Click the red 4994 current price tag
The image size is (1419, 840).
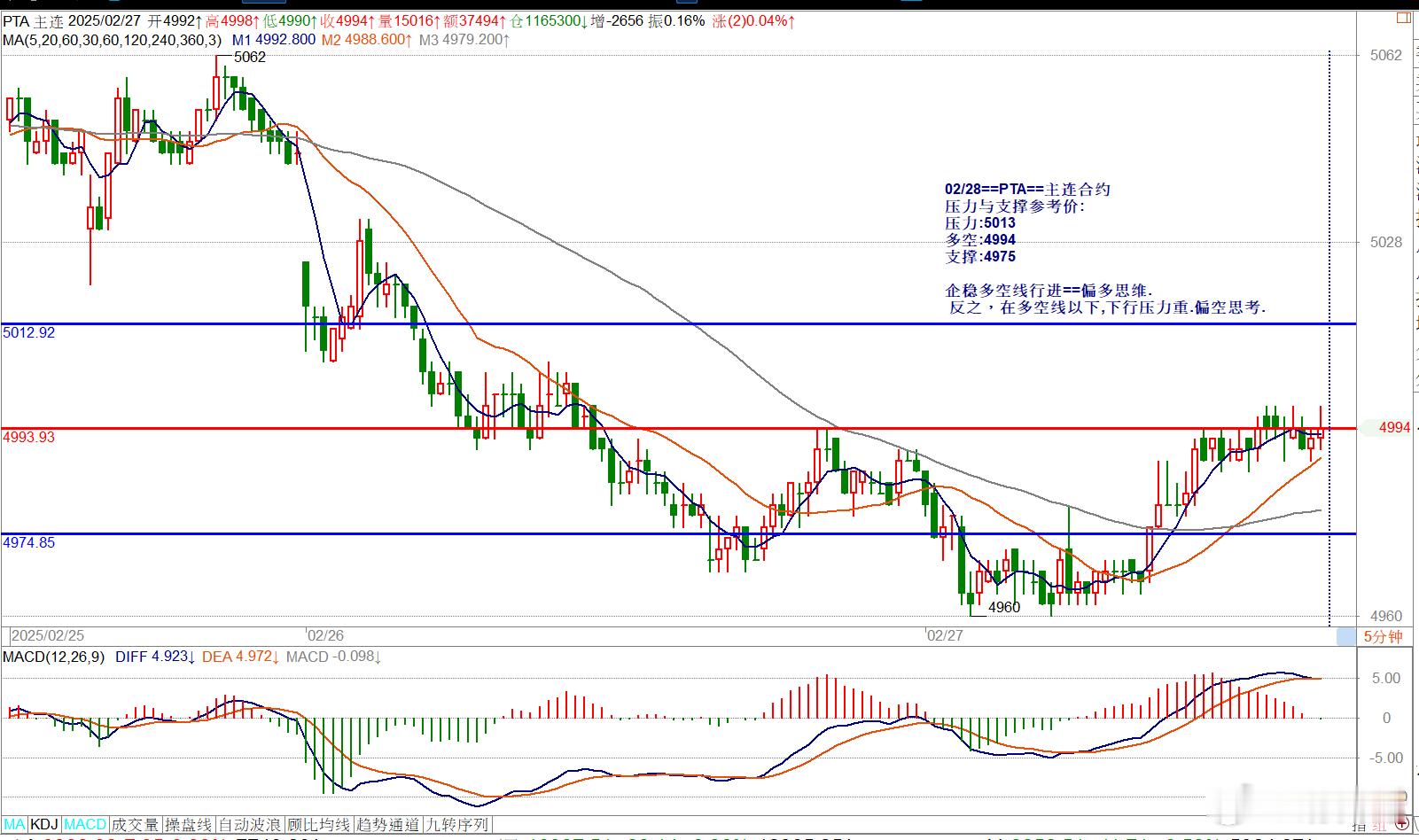1393,428
